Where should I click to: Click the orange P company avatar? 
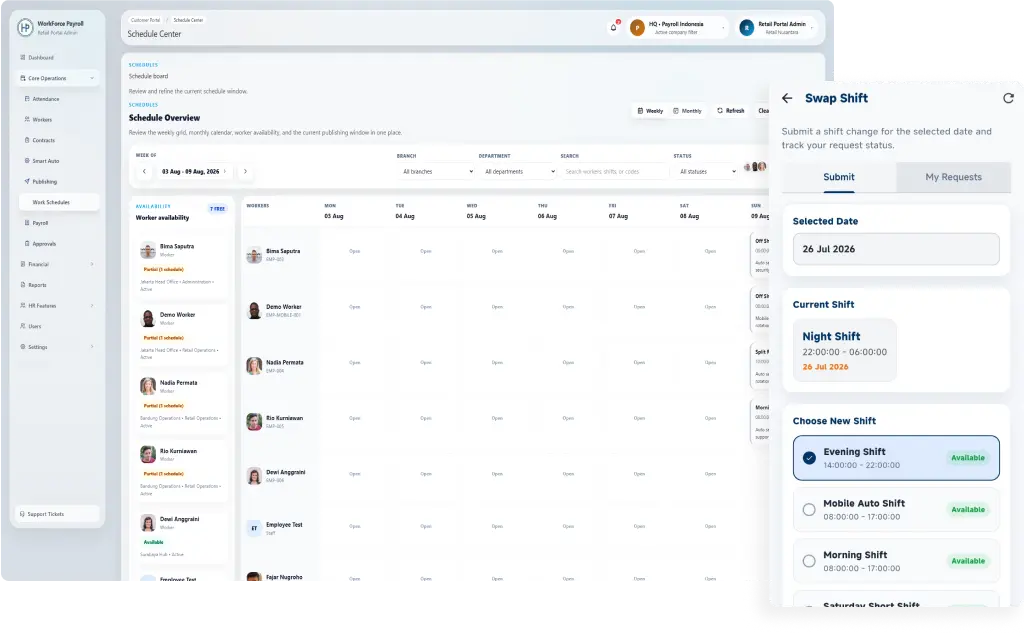coord(637,27)
